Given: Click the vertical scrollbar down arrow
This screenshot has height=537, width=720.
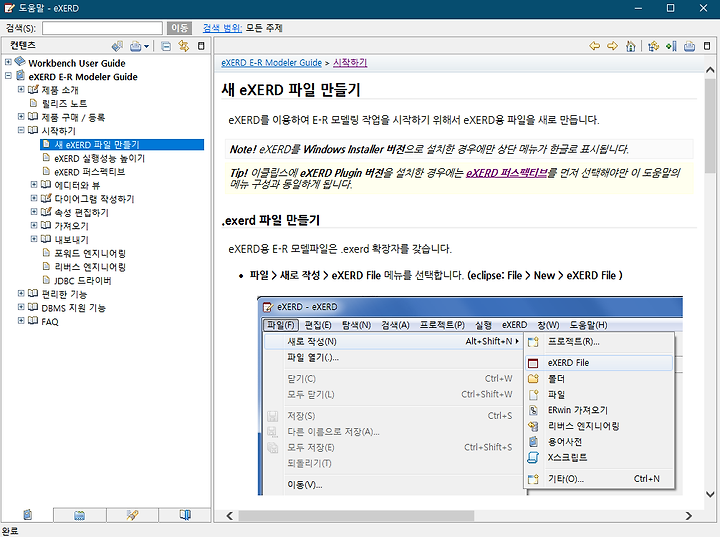Looking at the screenshot, I should click(710, 495).
